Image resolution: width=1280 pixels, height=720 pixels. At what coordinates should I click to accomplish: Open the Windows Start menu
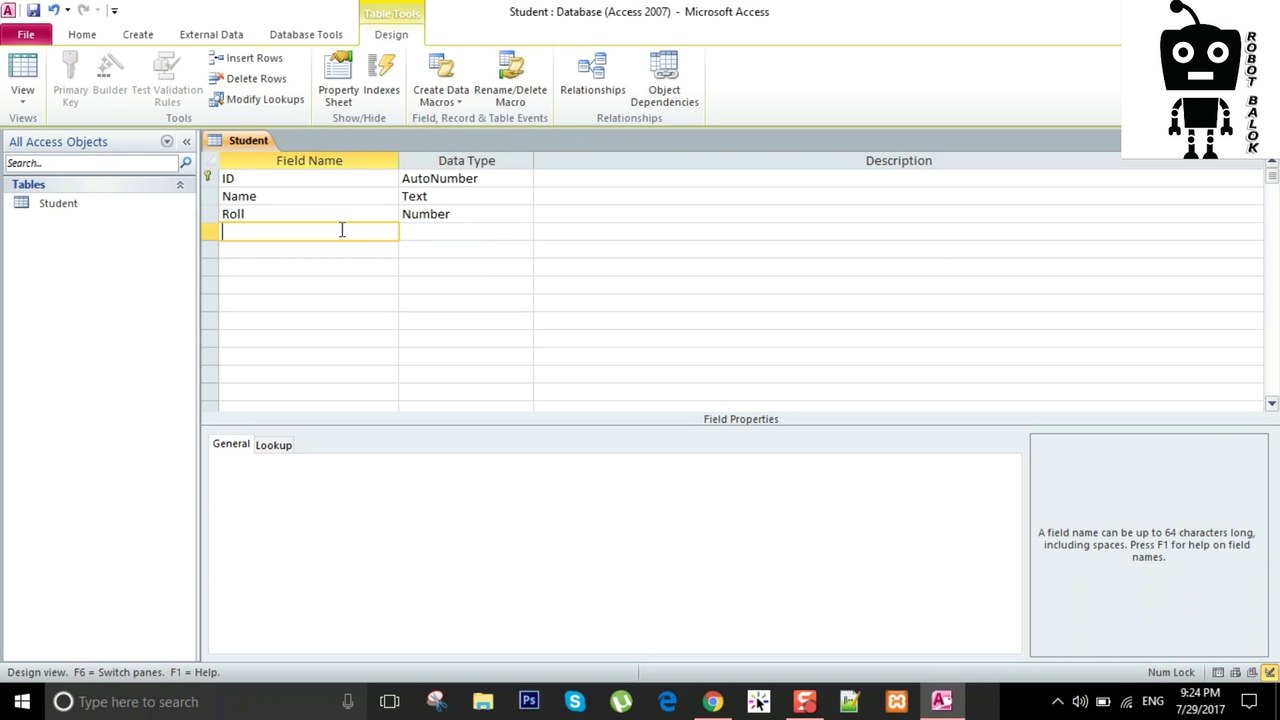tap(22, 702)
